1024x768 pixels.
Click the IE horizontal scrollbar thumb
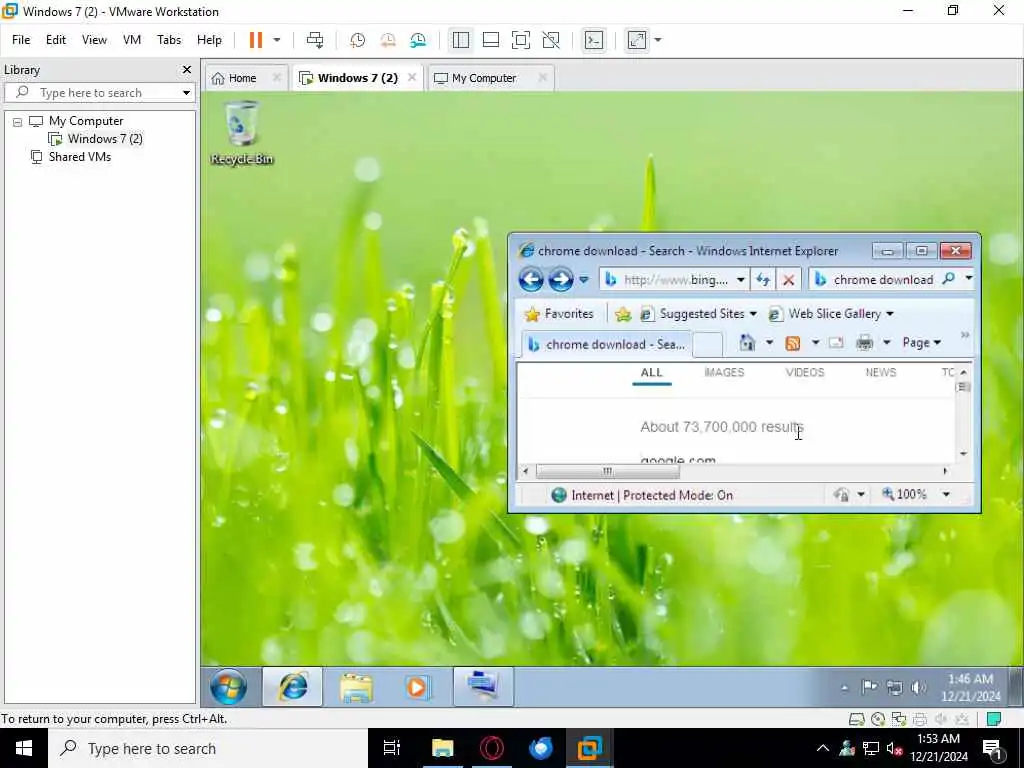[x=607, y=471]
